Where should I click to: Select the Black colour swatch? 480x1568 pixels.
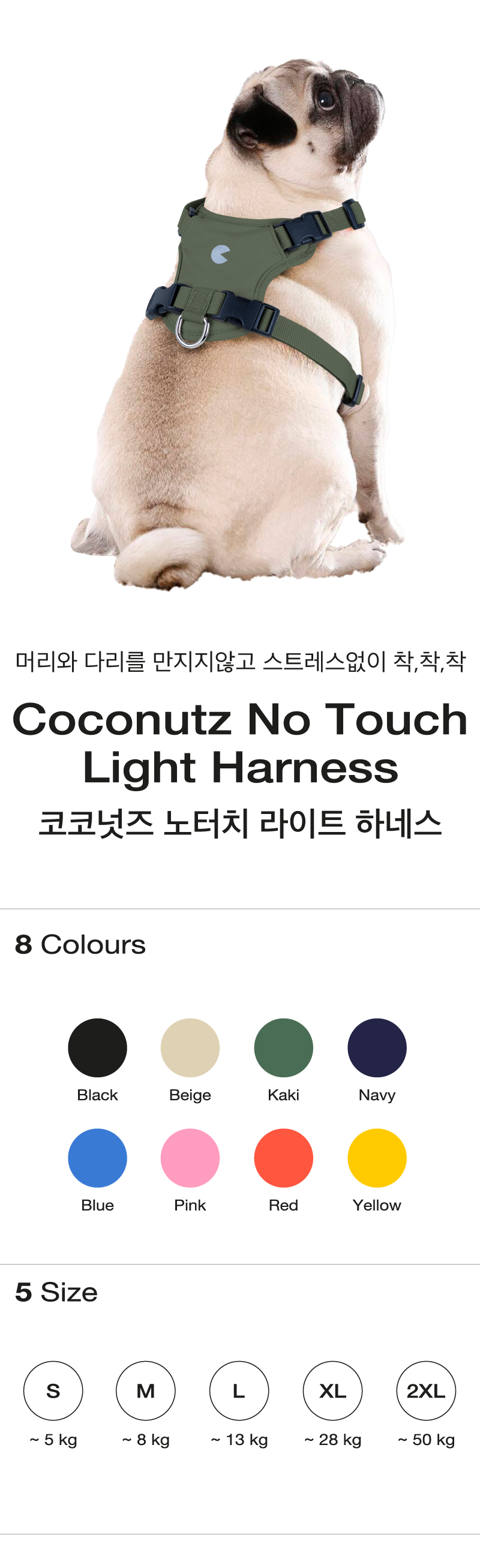pyautogui.click(x=97, y=1047)
